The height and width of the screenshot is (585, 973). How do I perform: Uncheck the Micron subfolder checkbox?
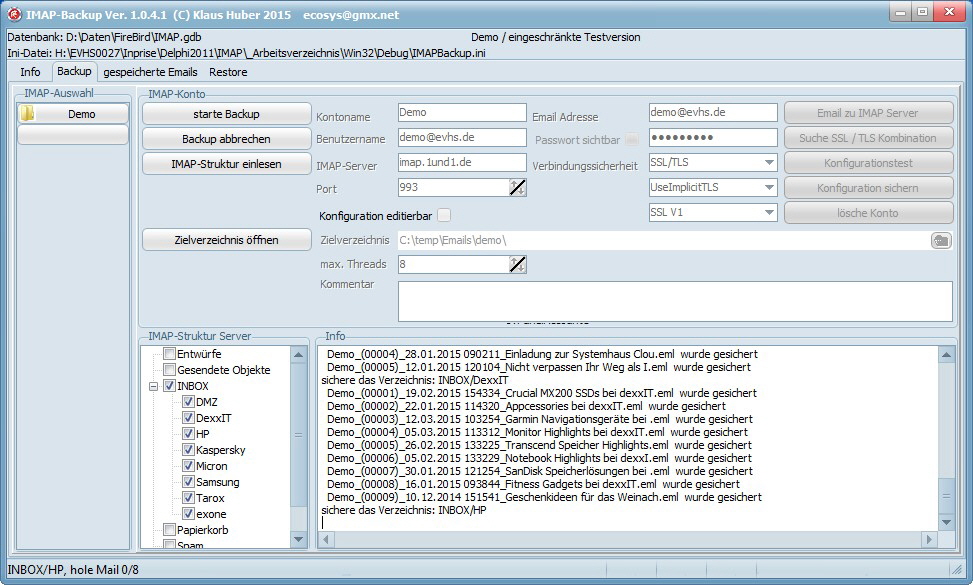pyautogui.click(x=188, y=466)
